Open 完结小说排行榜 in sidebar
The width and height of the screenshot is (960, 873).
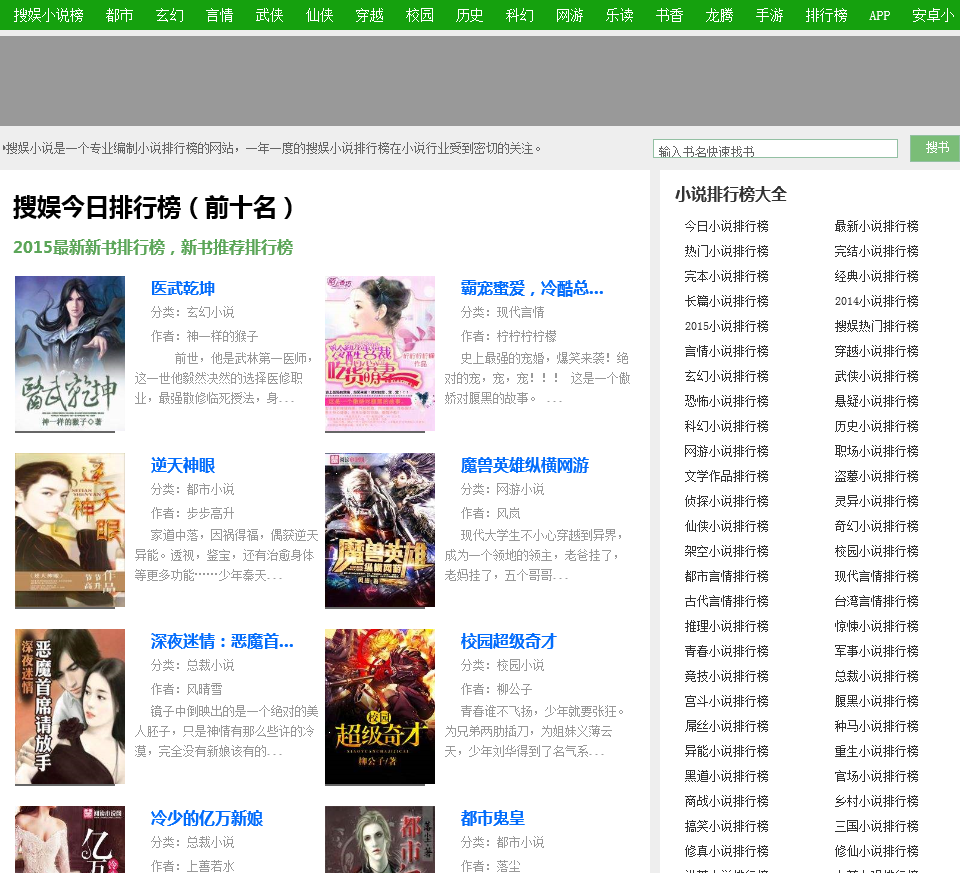point(876,252)
